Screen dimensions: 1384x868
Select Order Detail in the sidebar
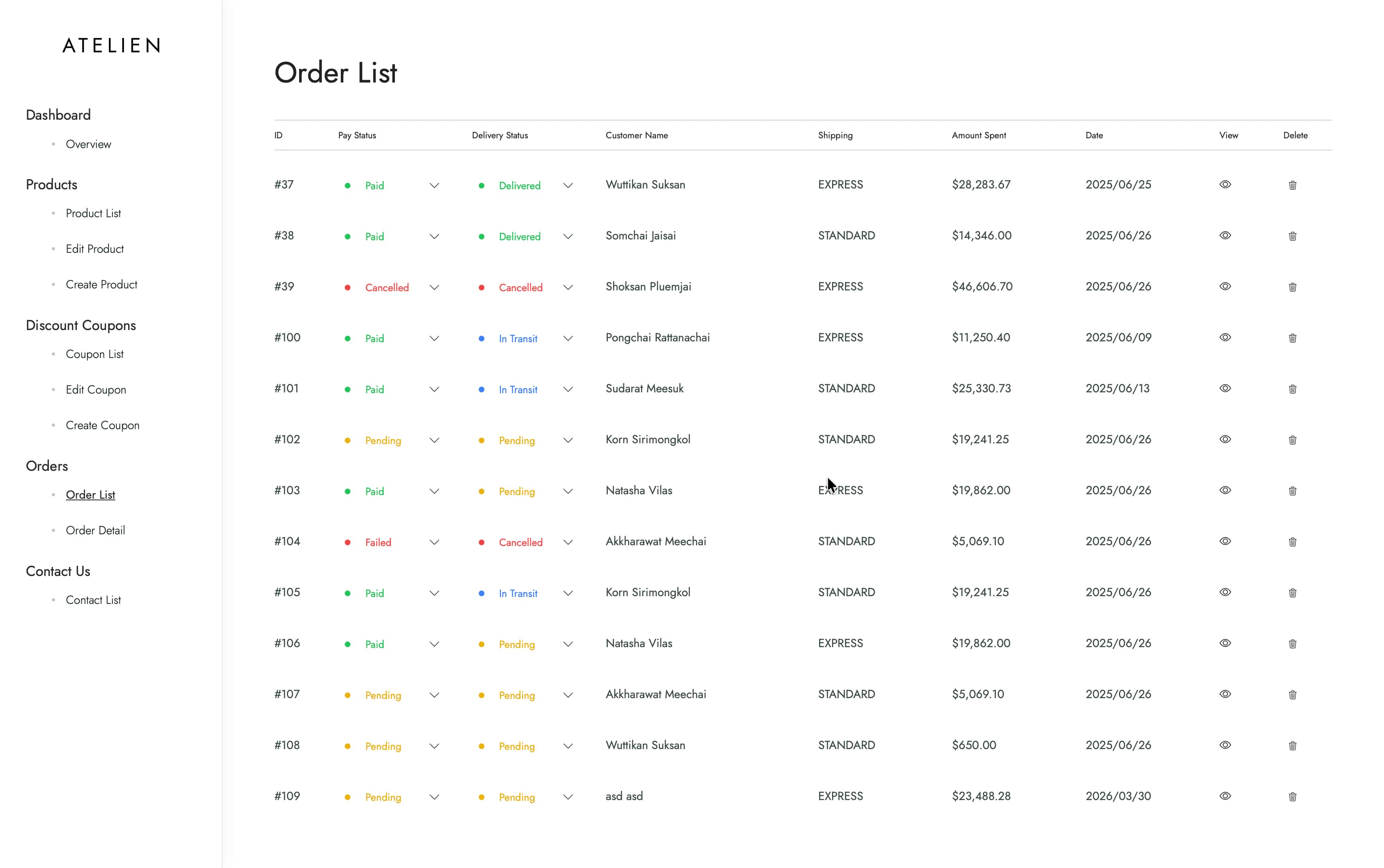point(96,530)
